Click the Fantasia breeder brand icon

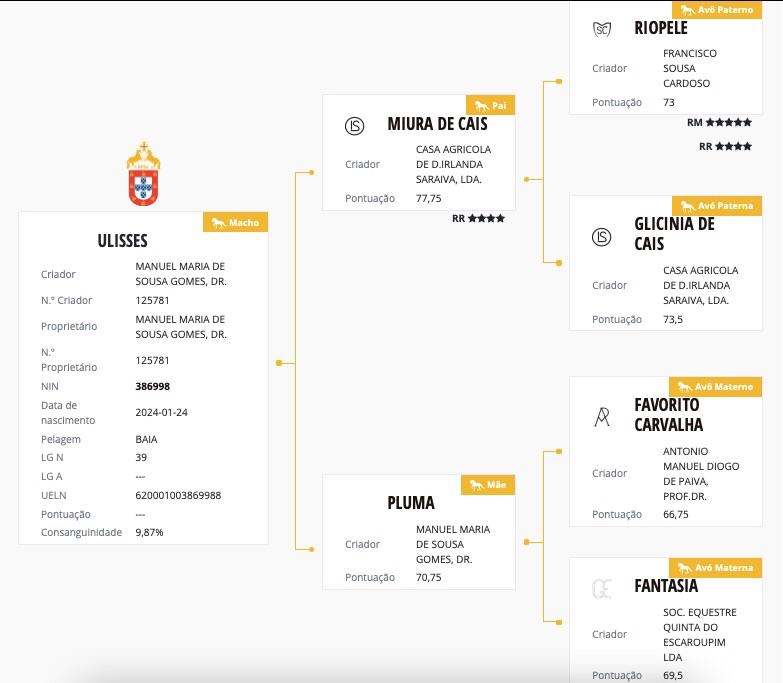[602, 588]
